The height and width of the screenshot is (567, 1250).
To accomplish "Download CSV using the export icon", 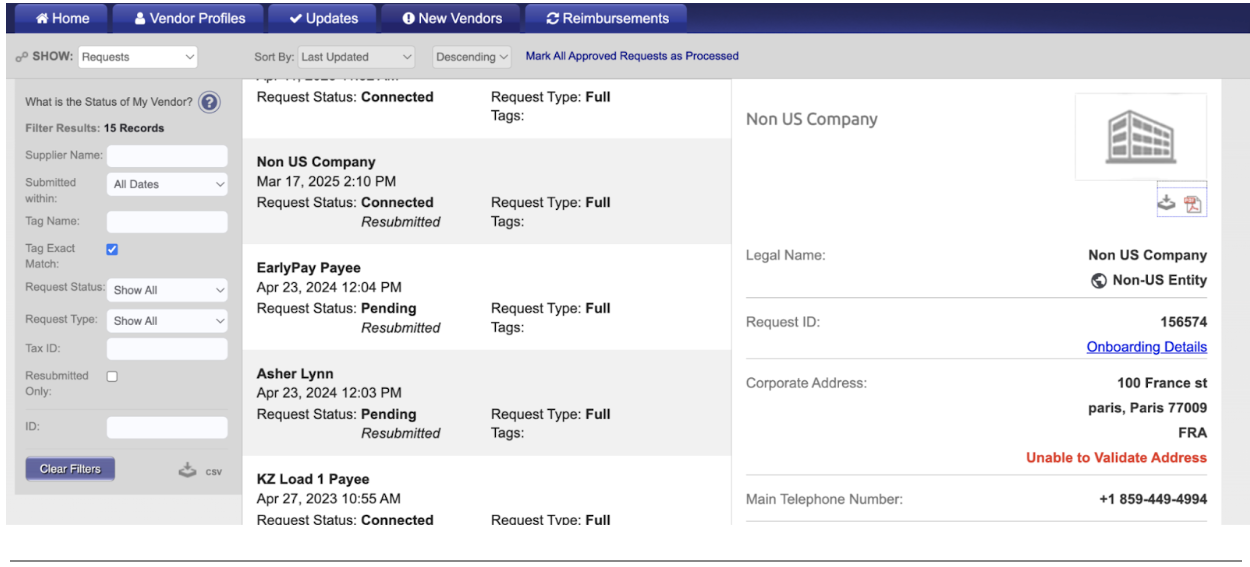I will click(x=188, y=470).
